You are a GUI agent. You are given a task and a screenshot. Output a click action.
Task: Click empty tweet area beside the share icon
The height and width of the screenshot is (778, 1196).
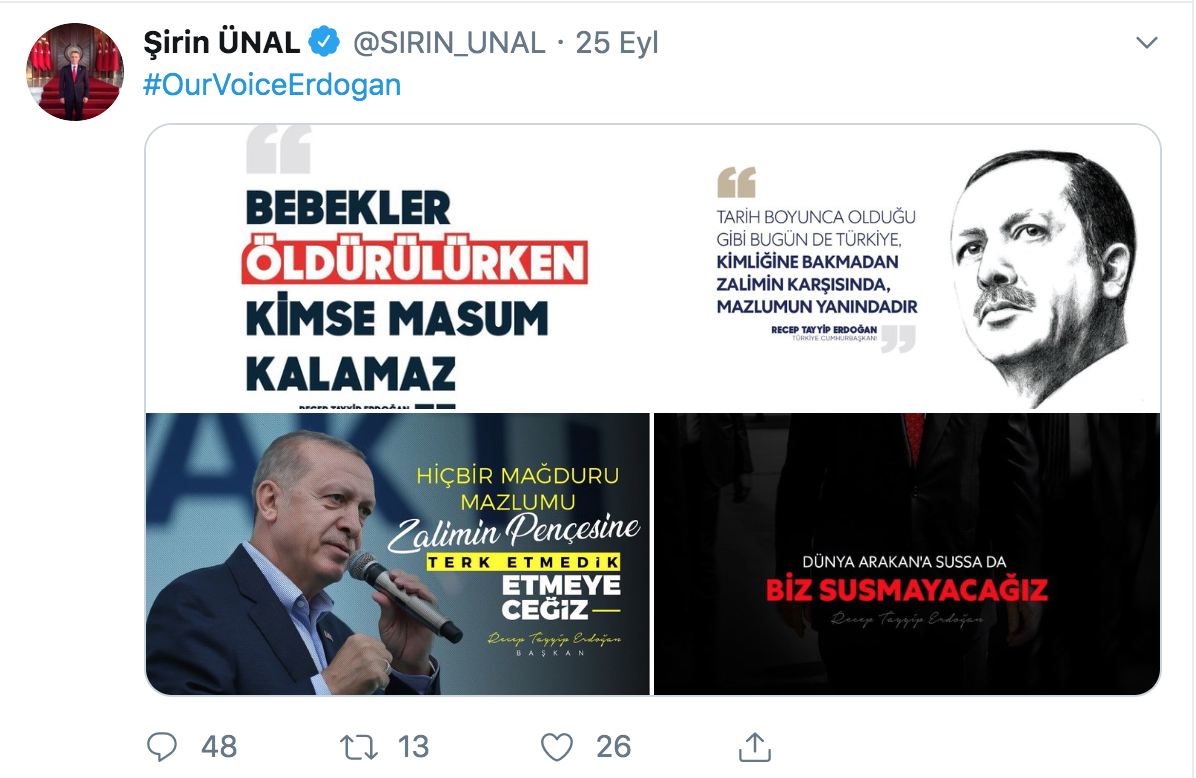[x=953, y=747]
